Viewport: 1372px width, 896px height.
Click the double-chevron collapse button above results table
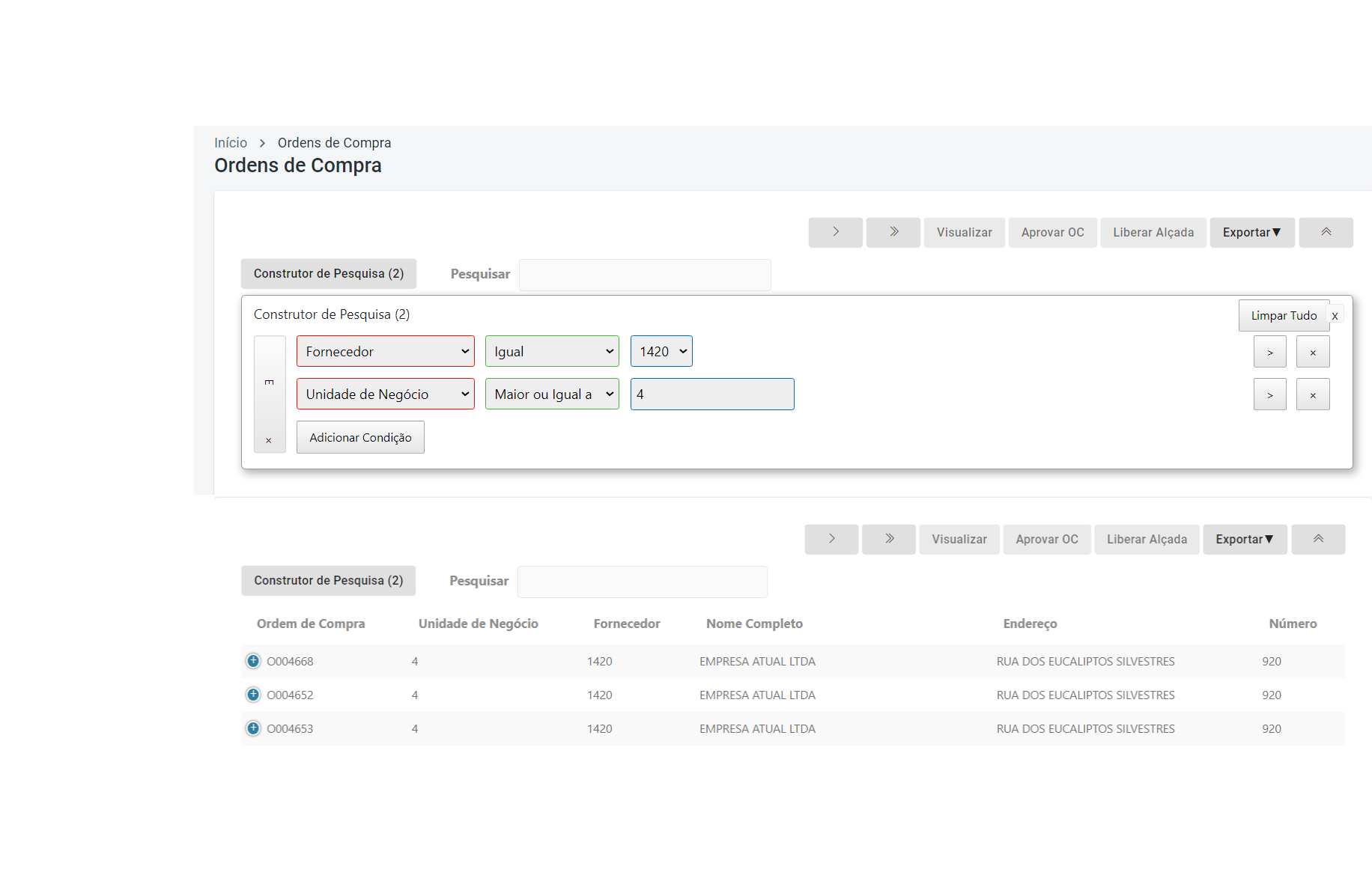[x=1319, y=539]
